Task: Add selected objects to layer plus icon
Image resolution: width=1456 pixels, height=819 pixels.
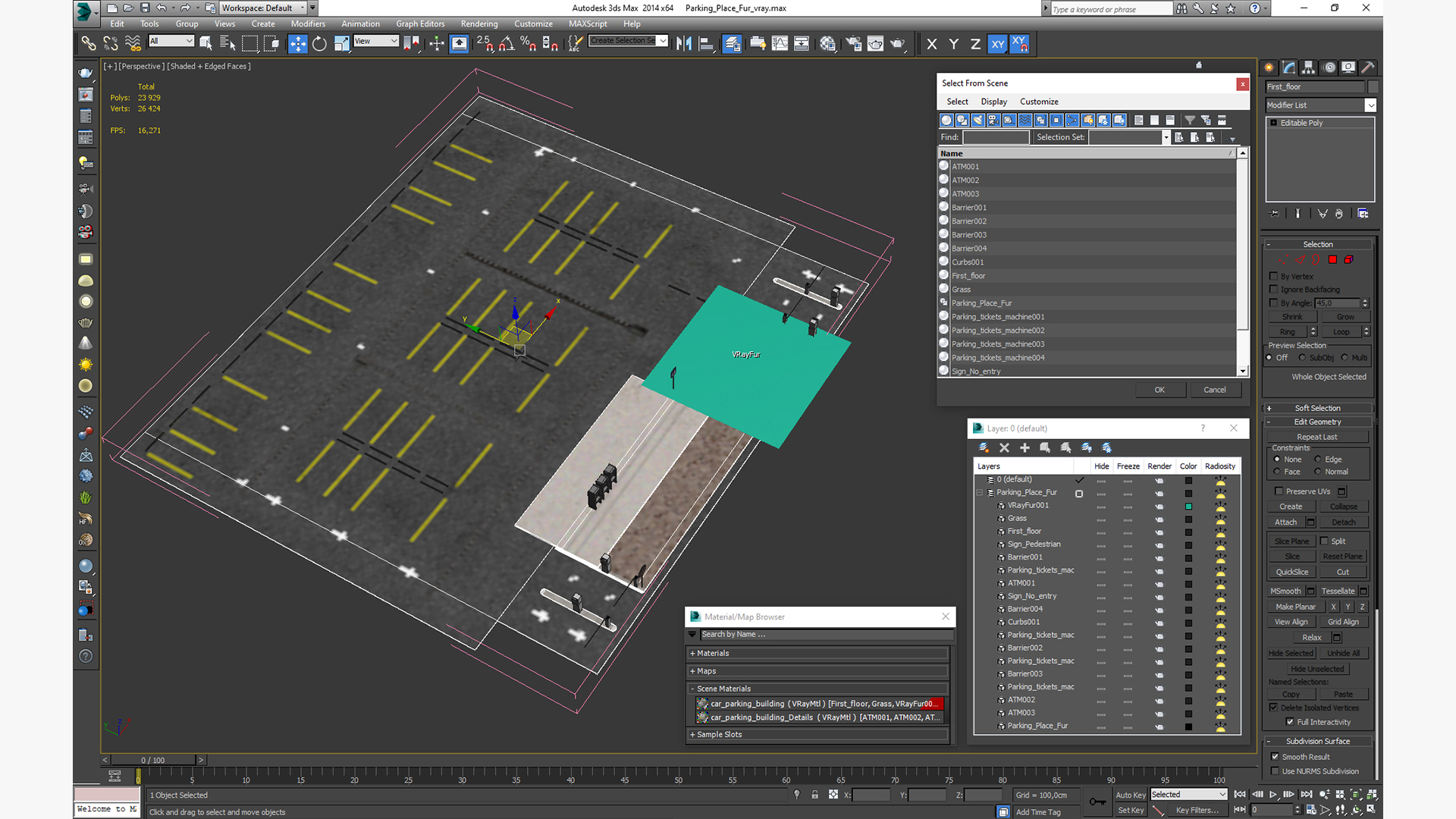Action: (x=1025, y=448)
